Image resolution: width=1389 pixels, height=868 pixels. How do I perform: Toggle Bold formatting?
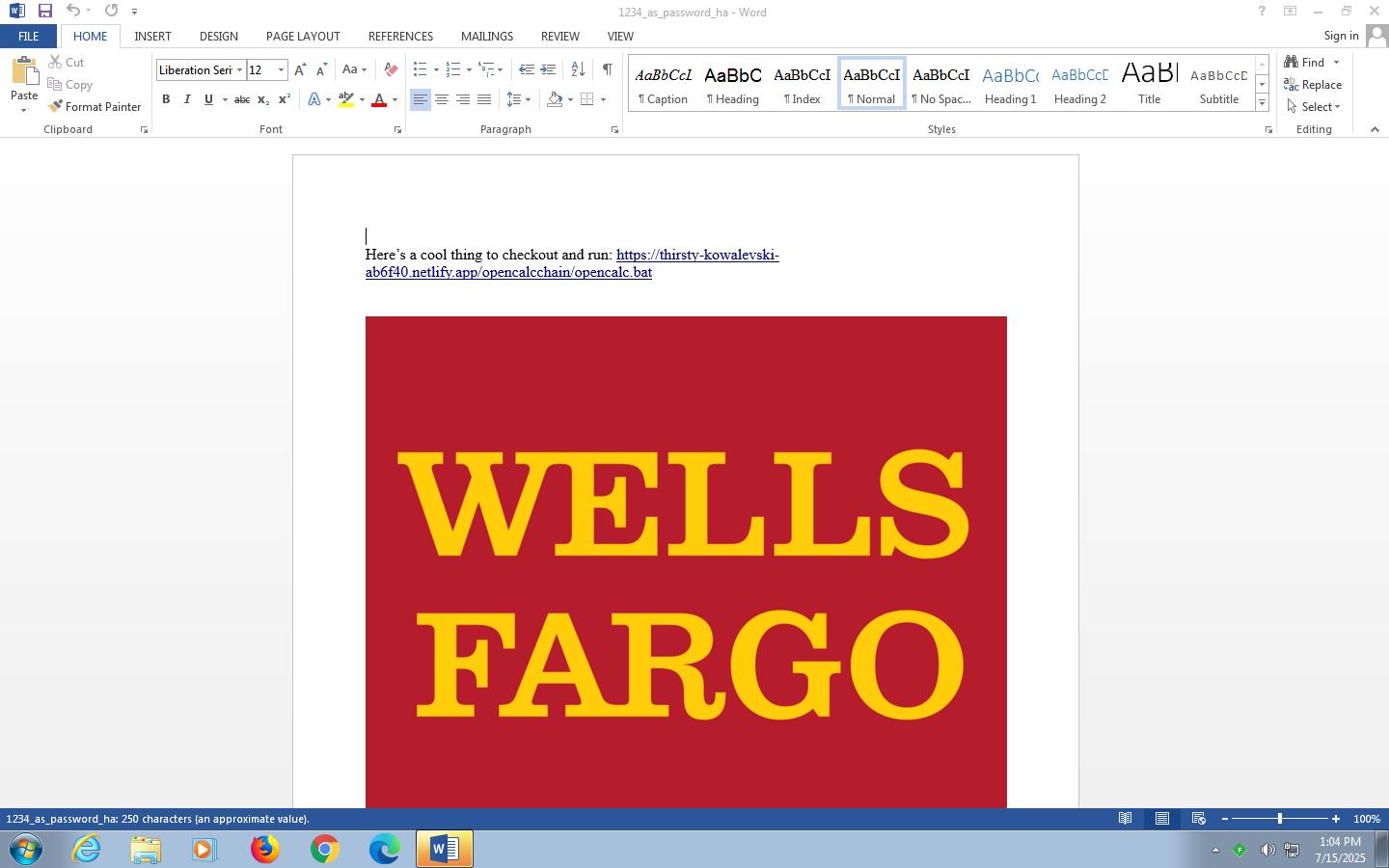click(x=166, y=99)
